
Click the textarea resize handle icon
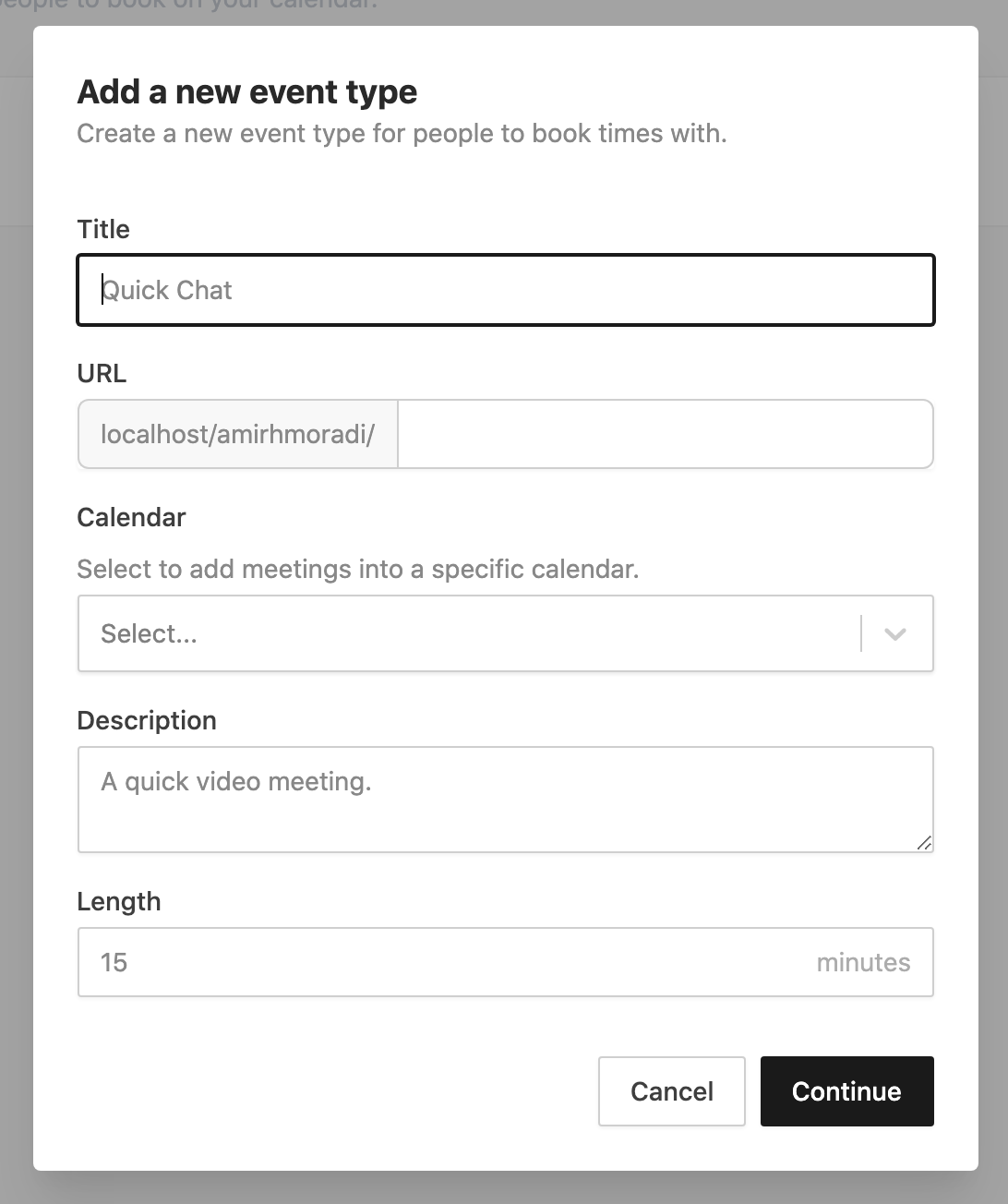coord(924,843)
